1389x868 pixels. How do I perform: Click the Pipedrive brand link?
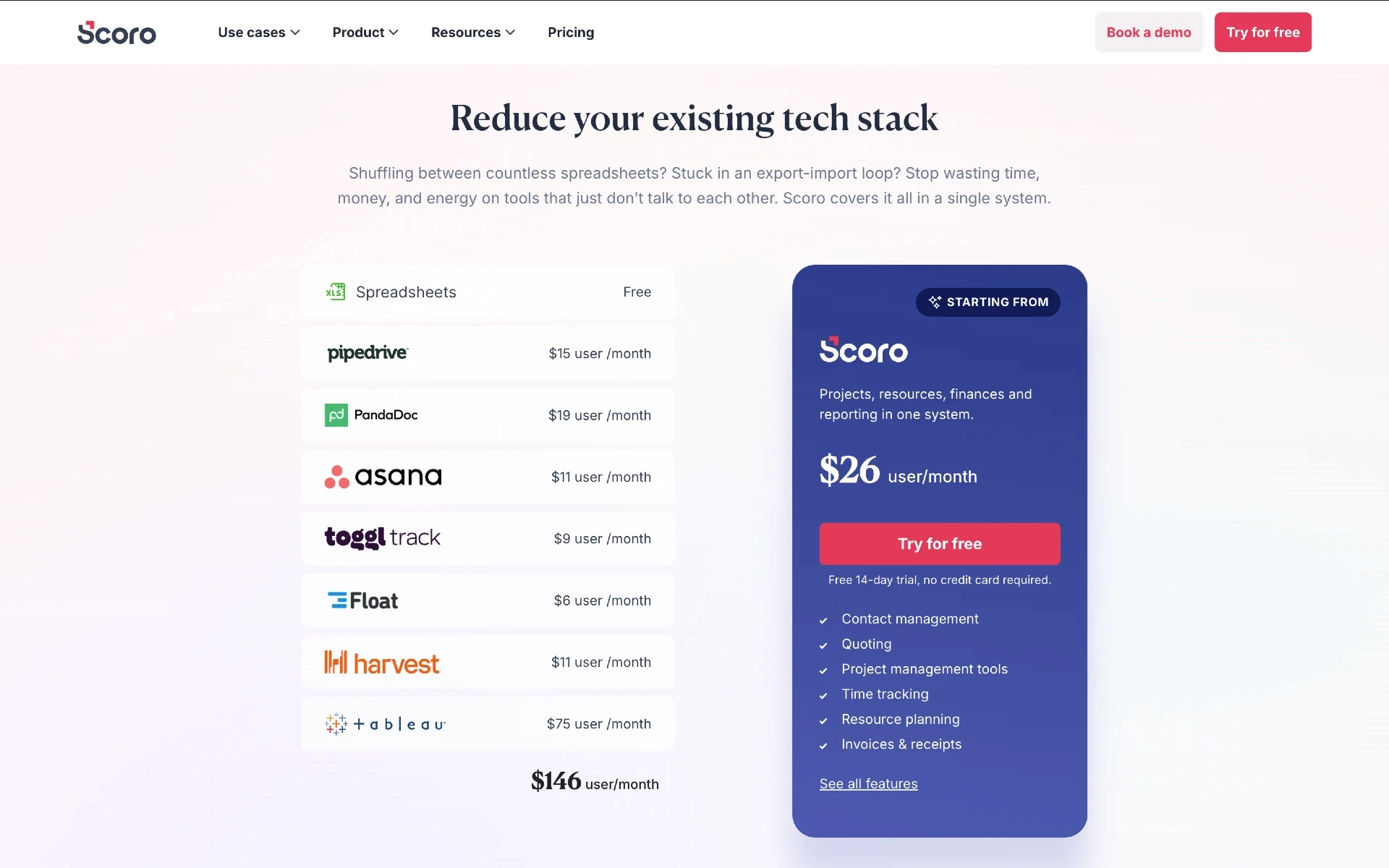tap(367, 353)
